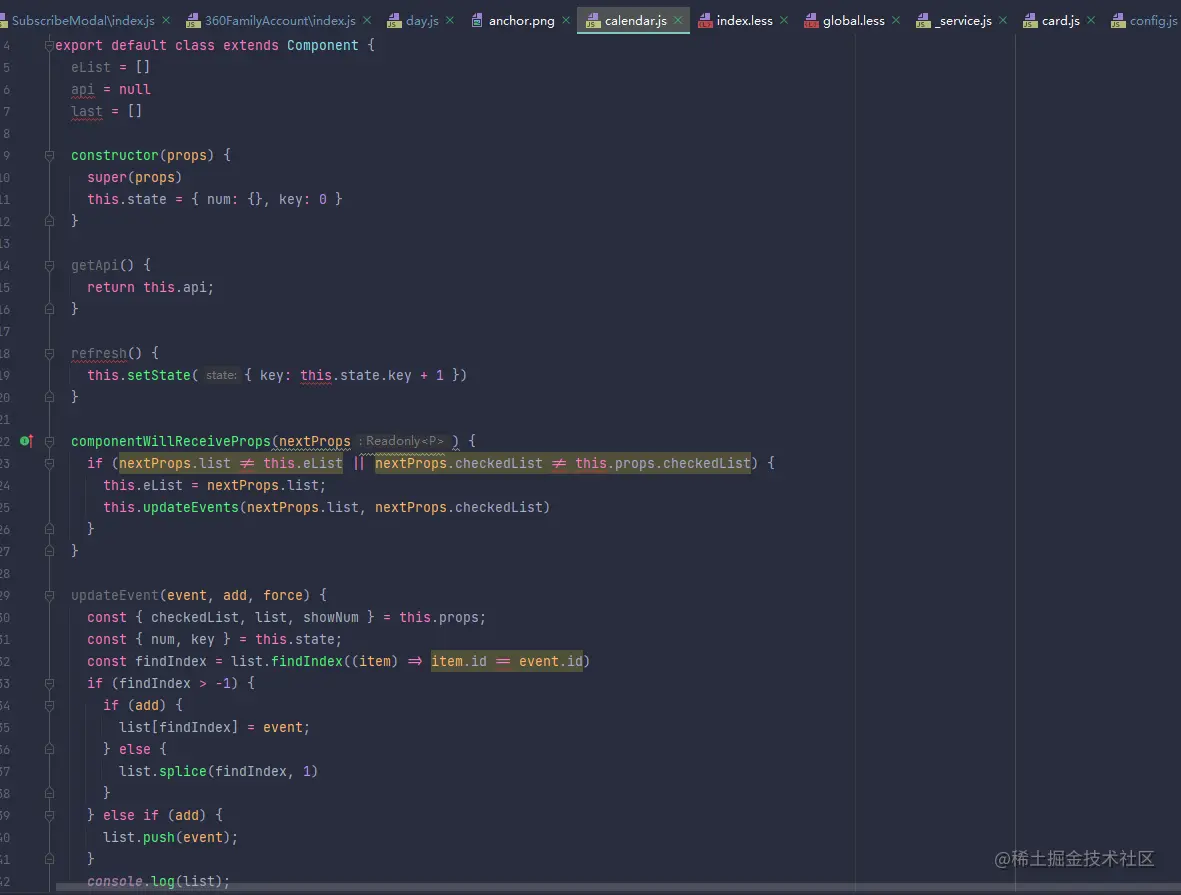The image size is (1181, 895).
Task: Click the horizontal scrollbar at editor bottom
Action: tap(618, 888)
